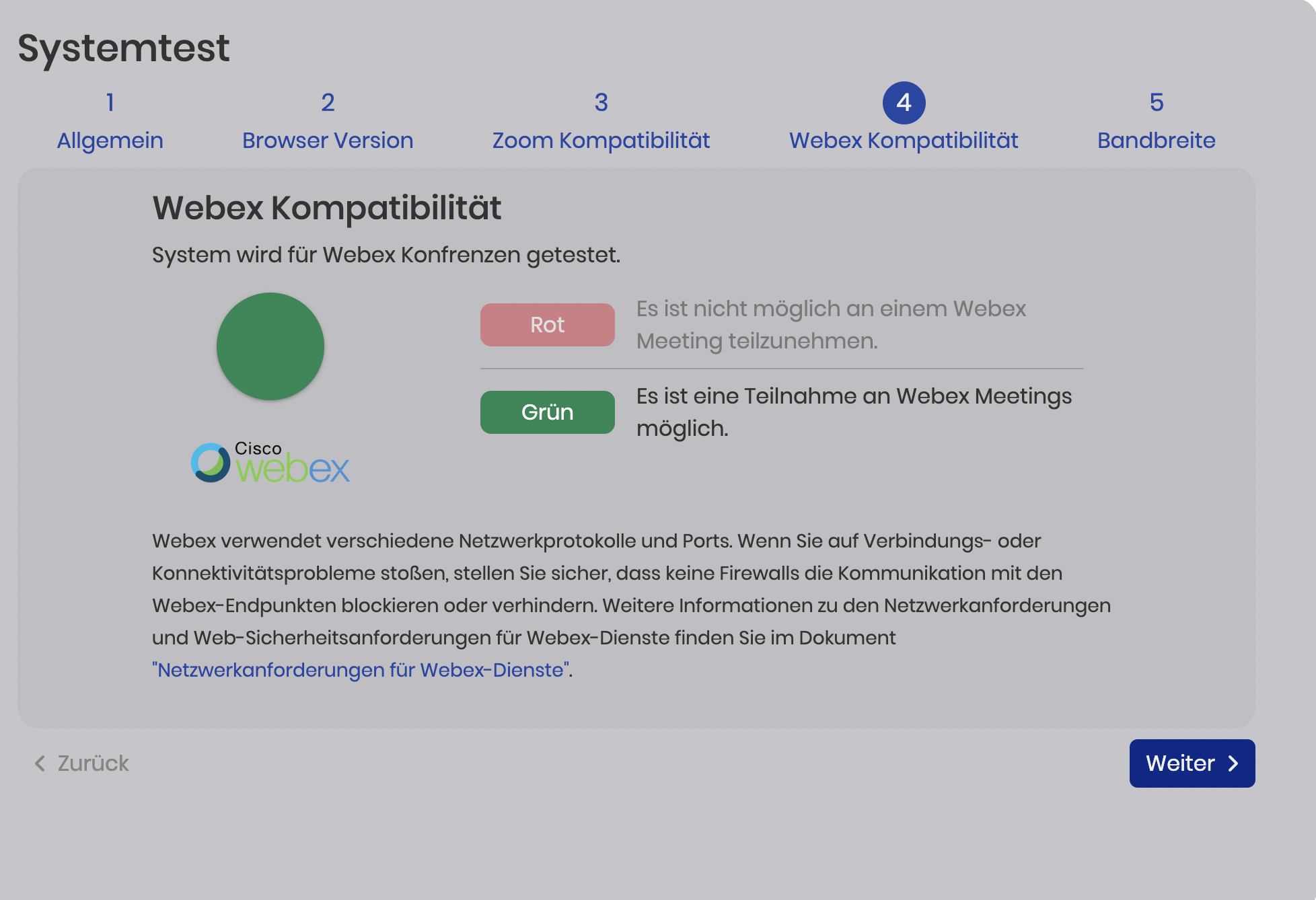Click the Weiter button
The height and width of the screenshot is (900, 1316).
click(x=1192, y=763)
